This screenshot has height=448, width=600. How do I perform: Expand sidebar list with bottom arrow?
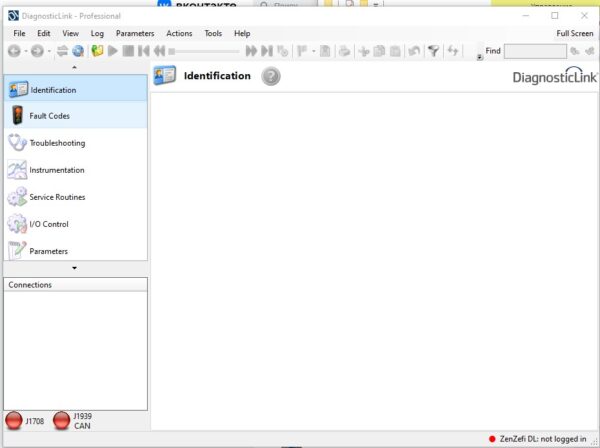[74, 268]
